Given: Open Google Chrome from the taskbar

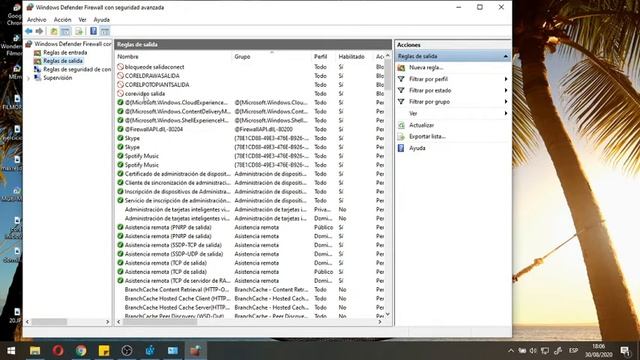Looking at the screenshot, I should [x=81, y=351].
